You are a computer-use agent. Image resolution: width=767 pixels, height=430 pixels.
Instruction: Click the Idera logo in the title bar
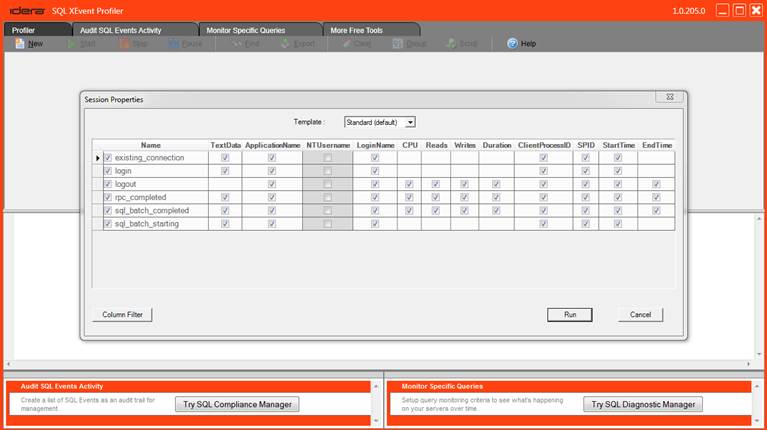(x=27, y=11)
